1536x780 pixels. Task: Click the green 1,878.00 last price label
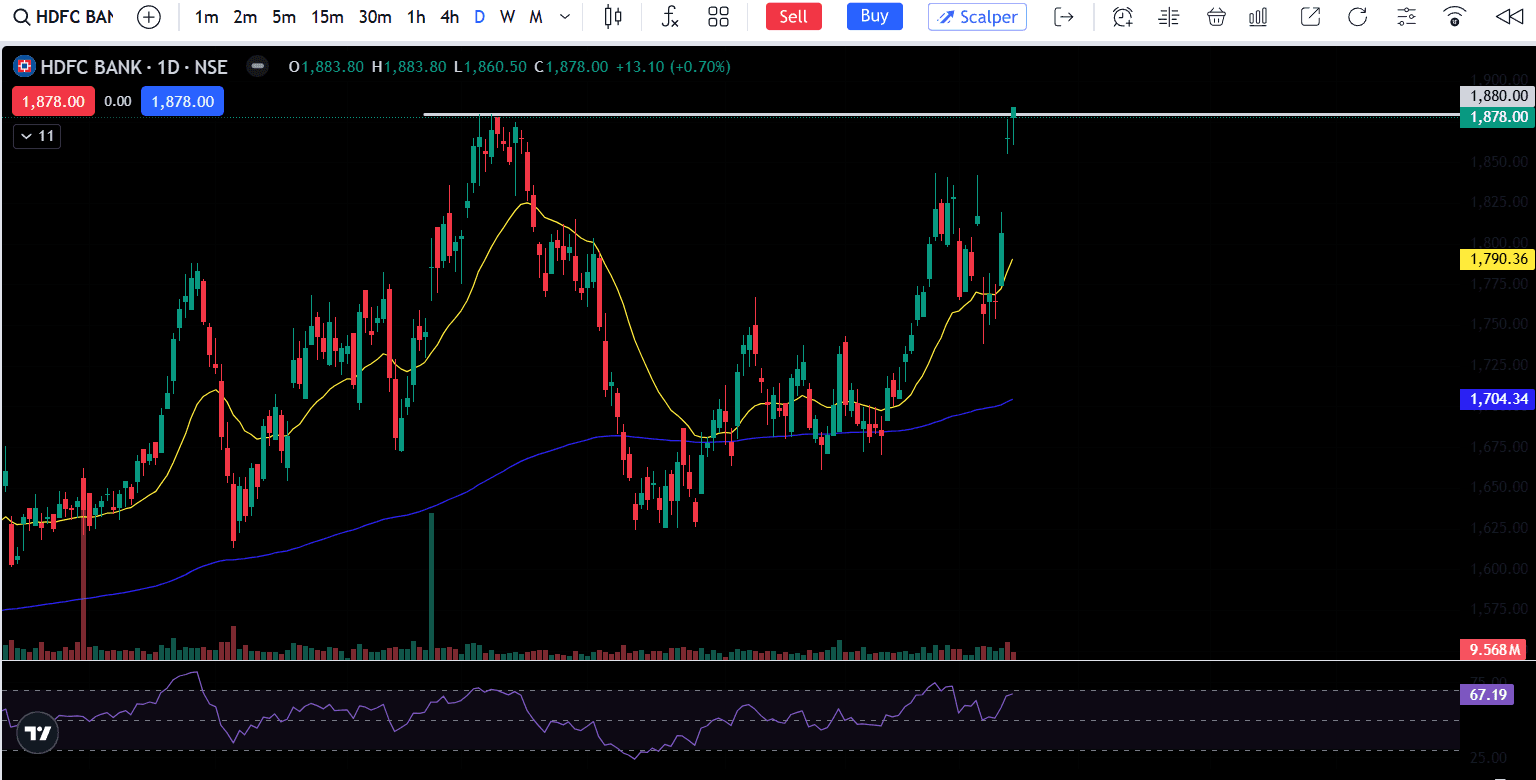[1497, 117]
